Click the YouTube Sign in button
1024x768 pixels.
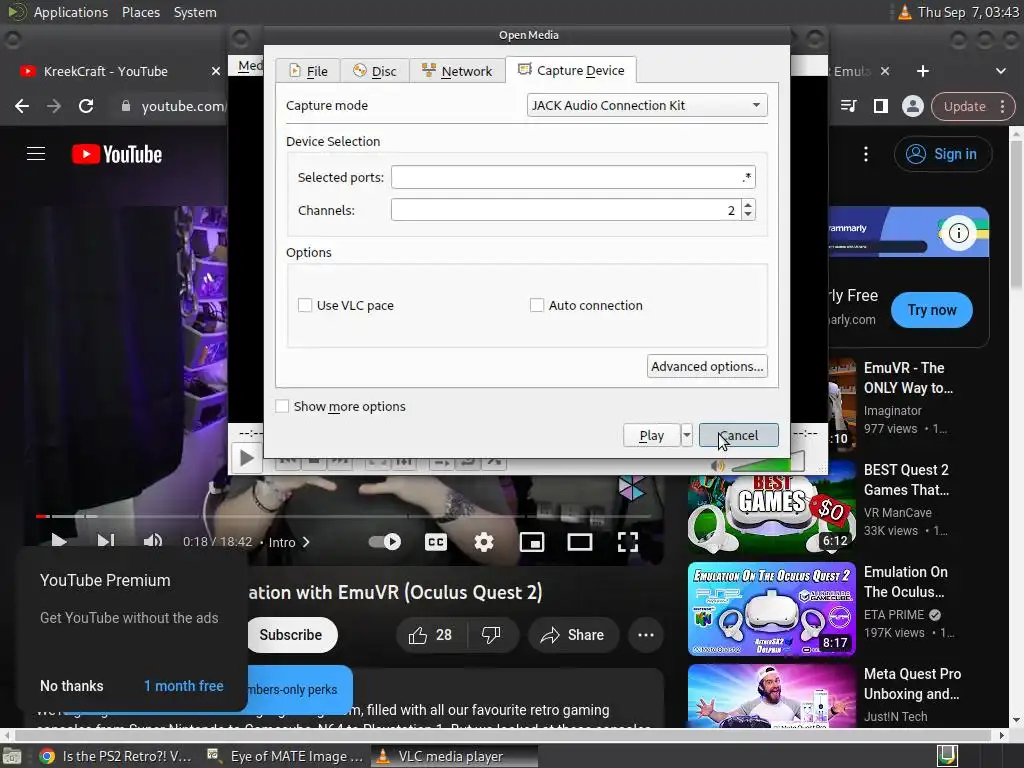click(x=942, y=154)
